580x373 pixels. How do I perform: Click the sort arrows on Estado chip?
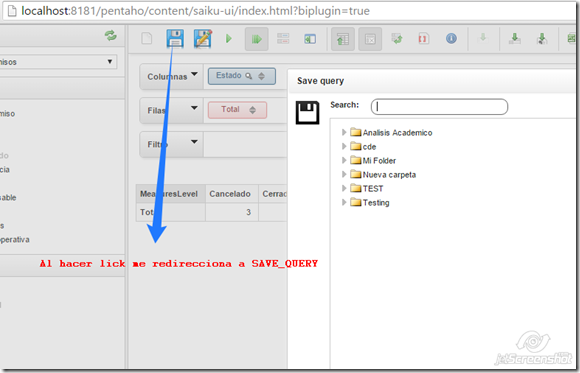click(262, 76)
